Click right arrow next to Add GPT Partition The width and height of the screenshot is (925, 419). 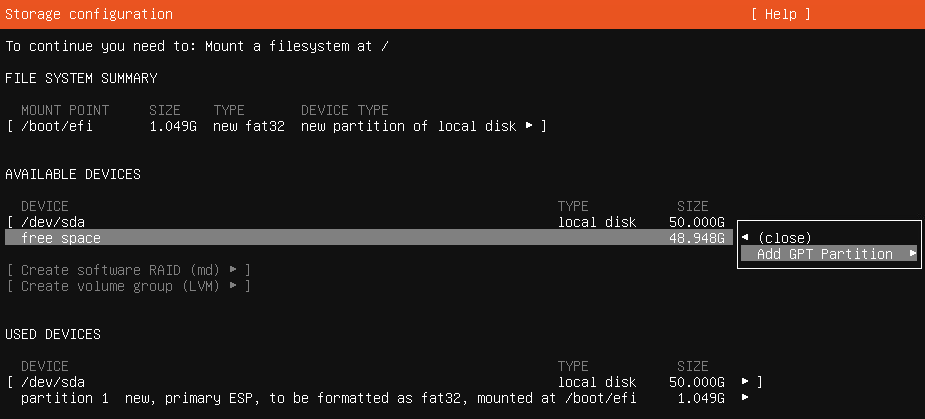[x=913, y=253]
